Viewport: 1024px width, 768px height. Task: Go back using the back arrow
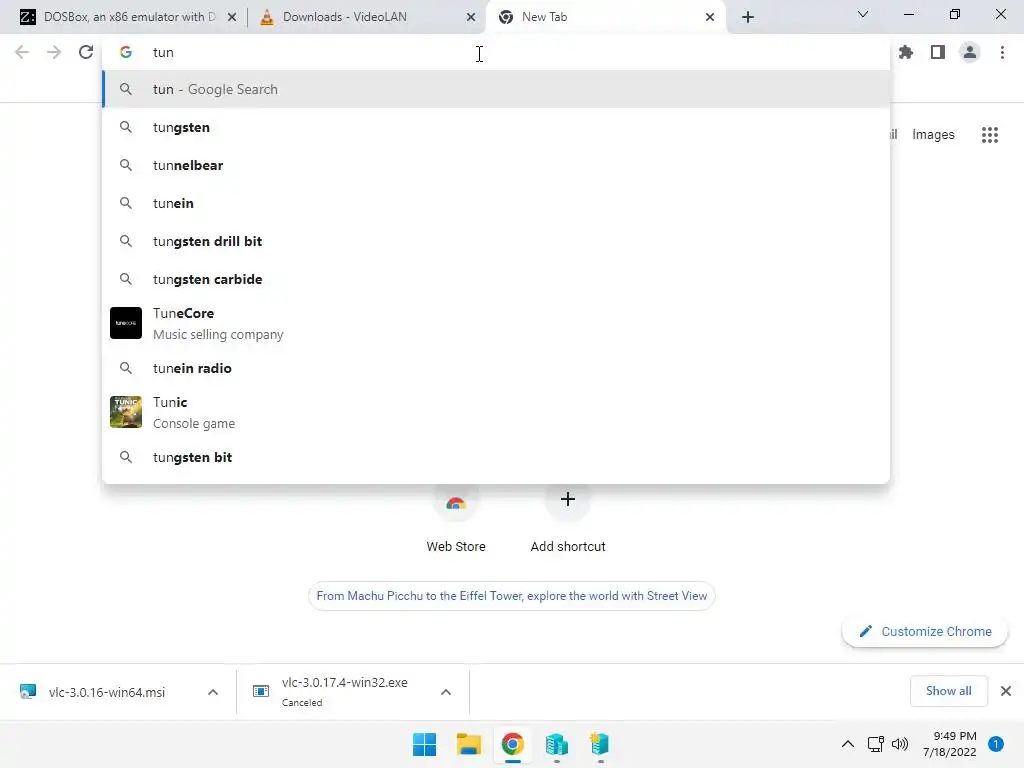pos(22,52)
